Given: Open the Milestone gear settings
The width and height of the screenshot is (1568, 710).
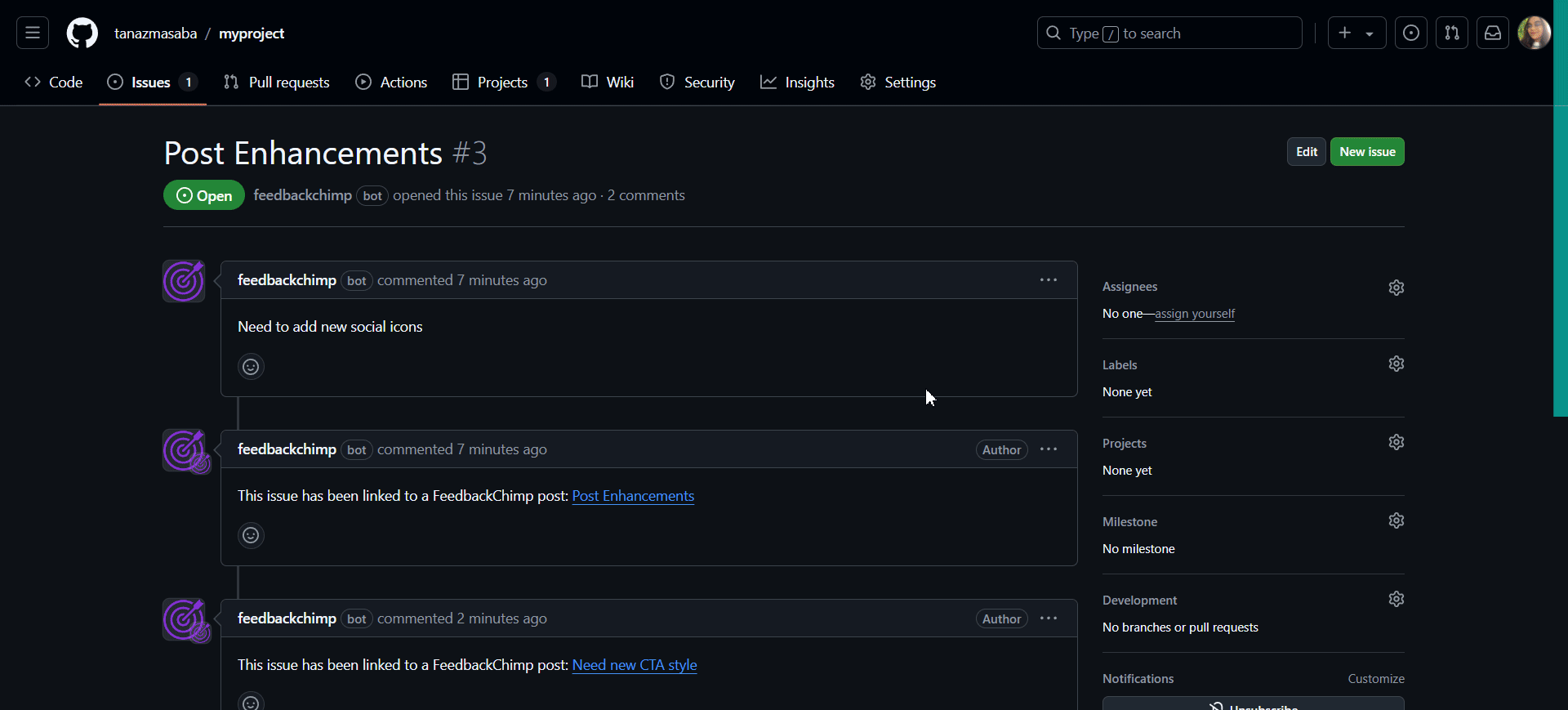Looking at the screenshot, I should (1396, 520).
